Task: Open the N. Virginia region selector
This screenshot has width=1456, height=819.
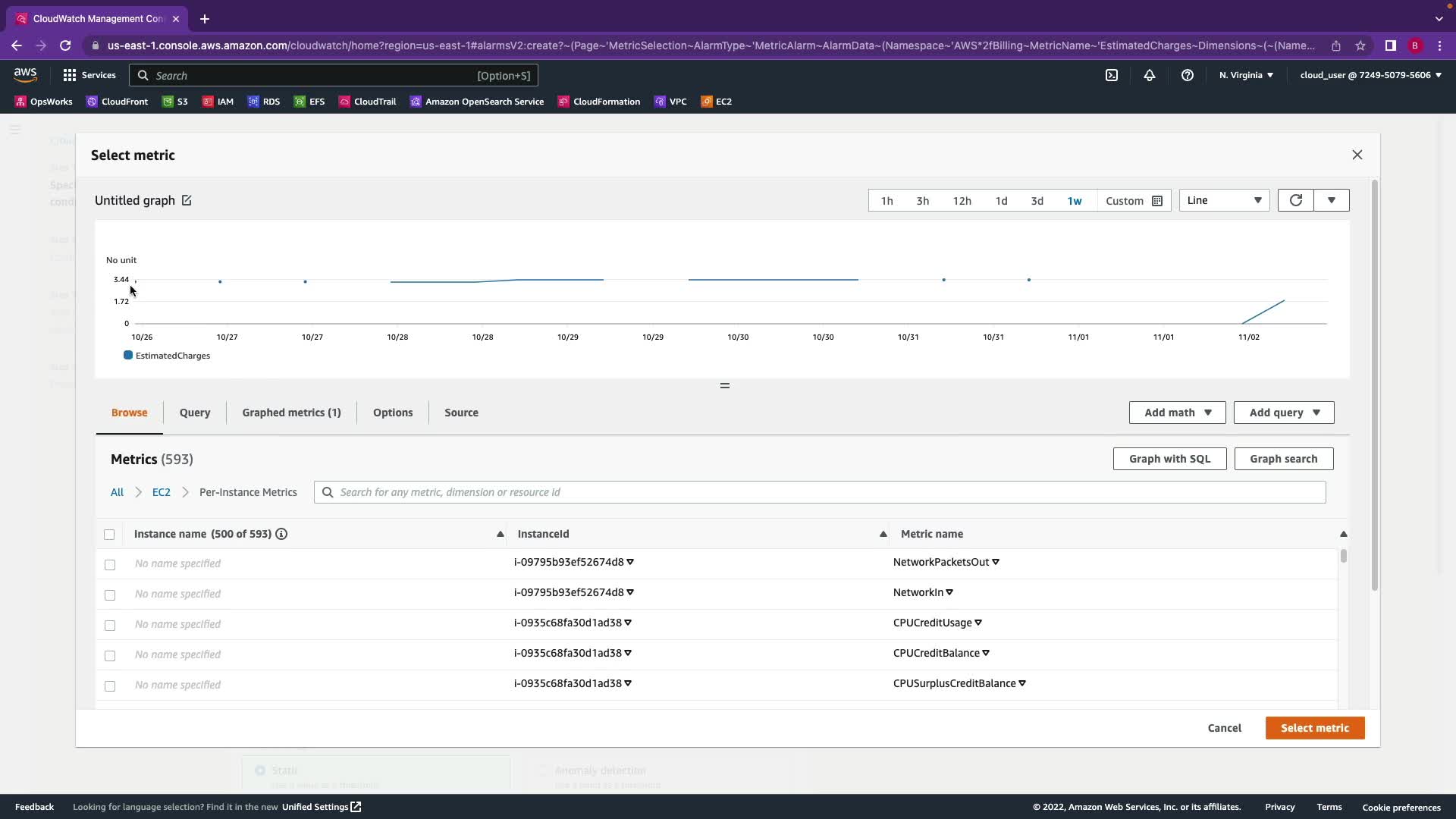Action: (1246, 75)
